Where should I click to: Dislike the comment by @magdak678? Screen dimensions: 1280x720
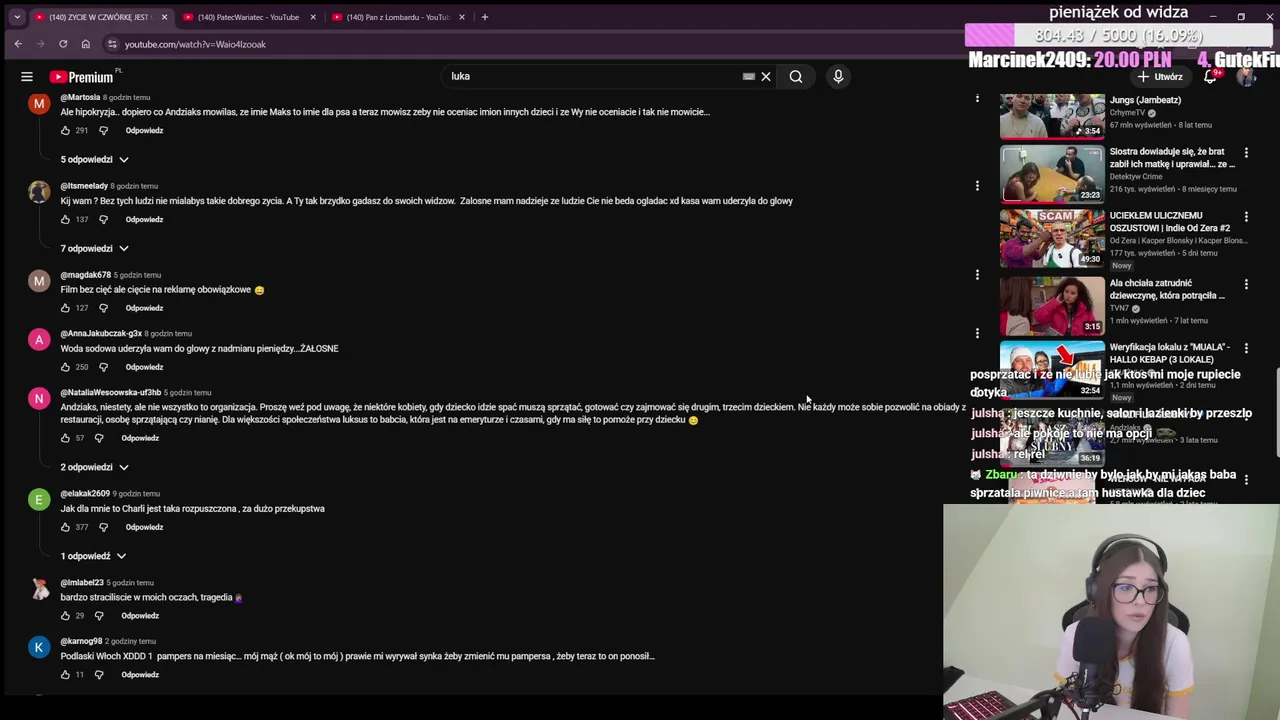pyautogui.click(x=103, y=308)
